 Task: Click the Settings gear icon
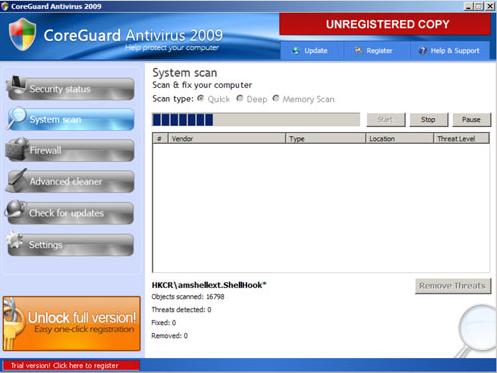click(x=15, y=240)
